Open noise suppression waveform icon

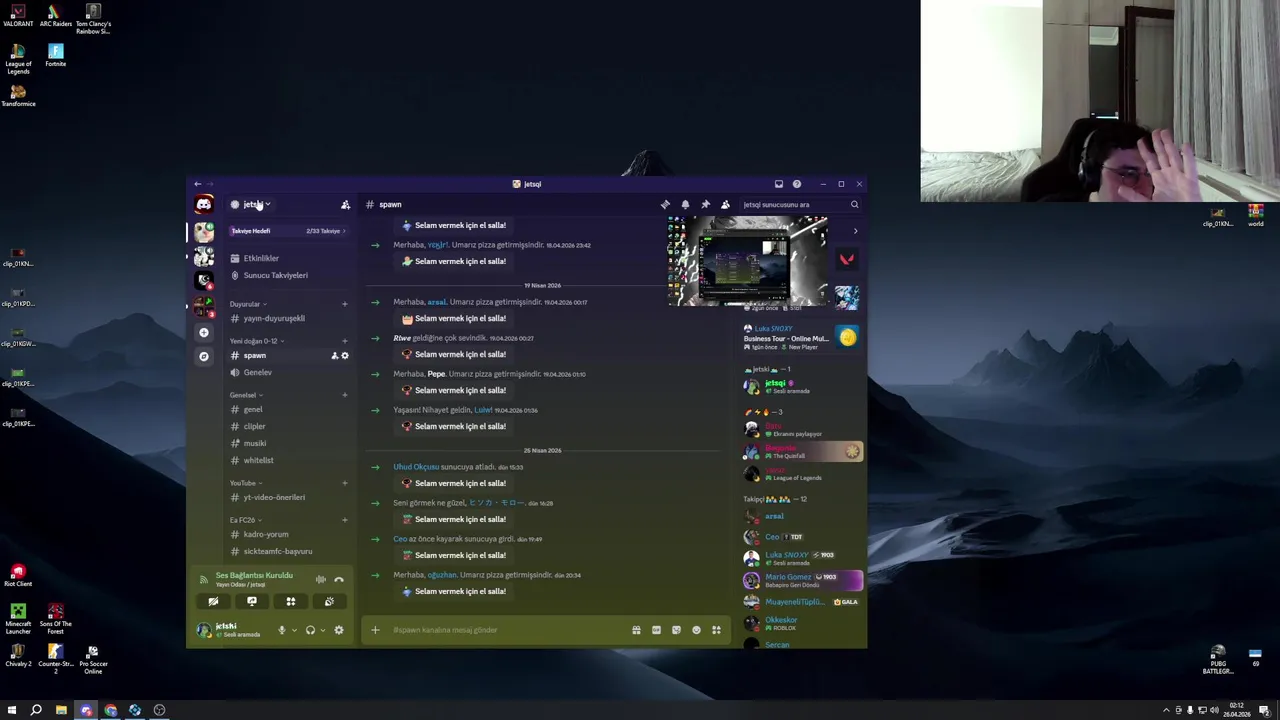pos(321,579)
